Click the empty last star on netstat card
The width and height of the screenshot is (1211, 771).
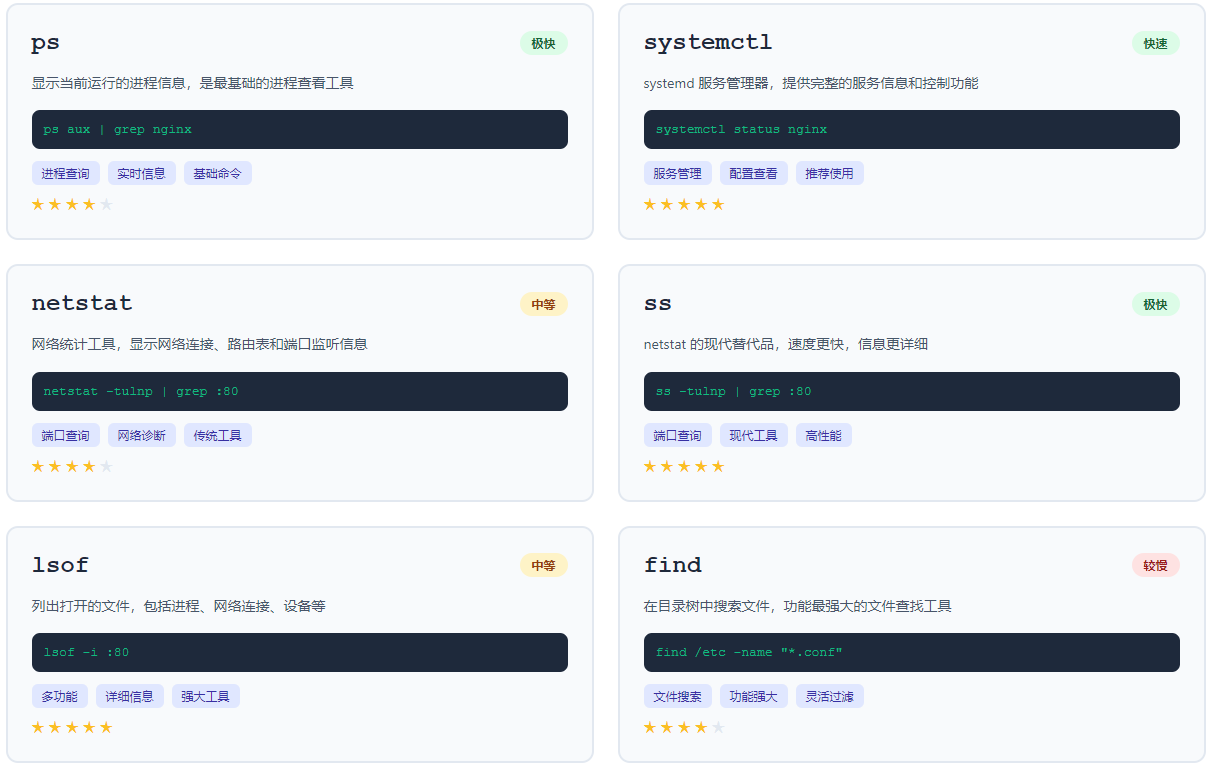tap(106, 467)
